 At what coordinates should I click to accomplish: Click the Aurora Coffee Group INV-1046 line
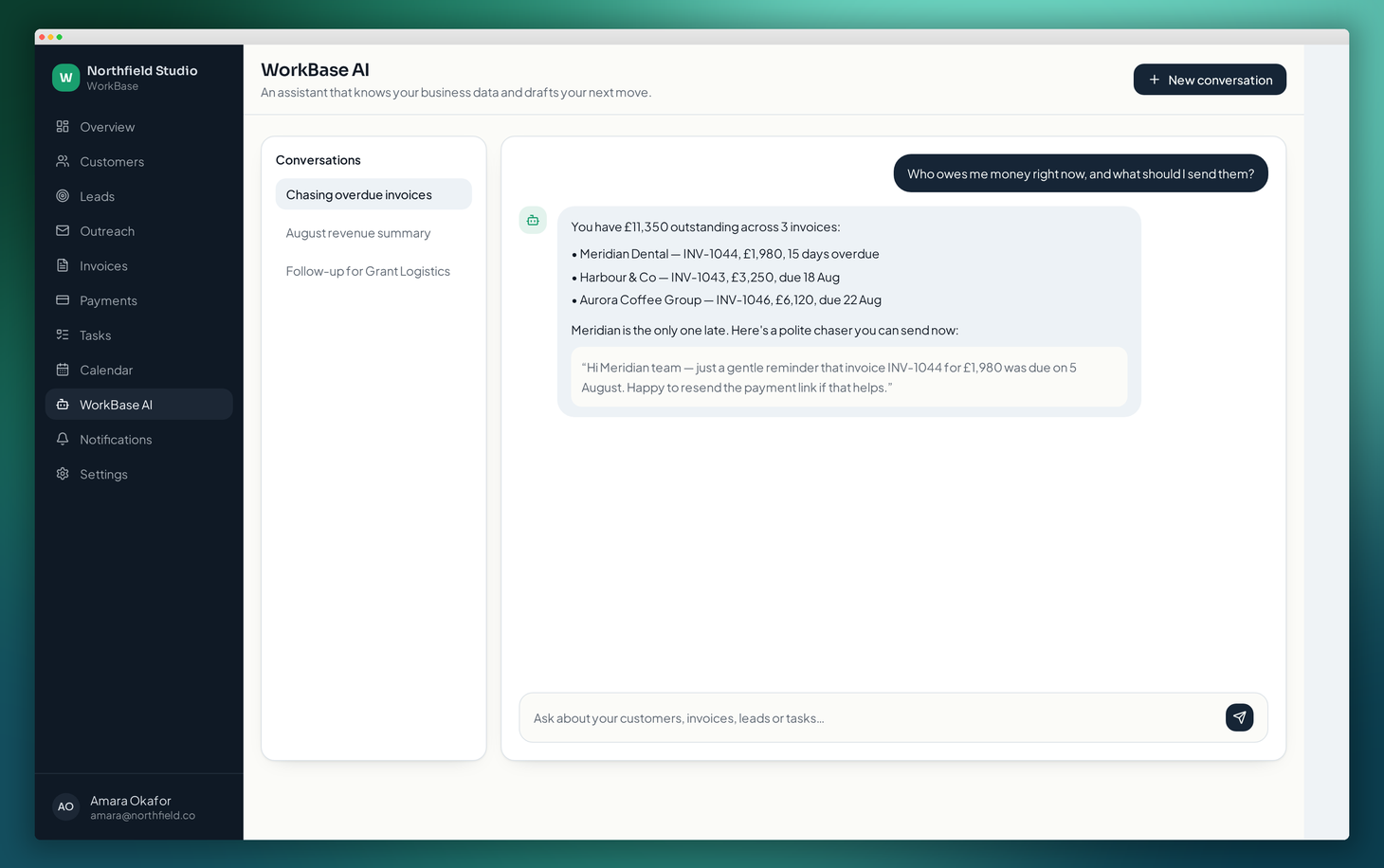pos(726,300)
